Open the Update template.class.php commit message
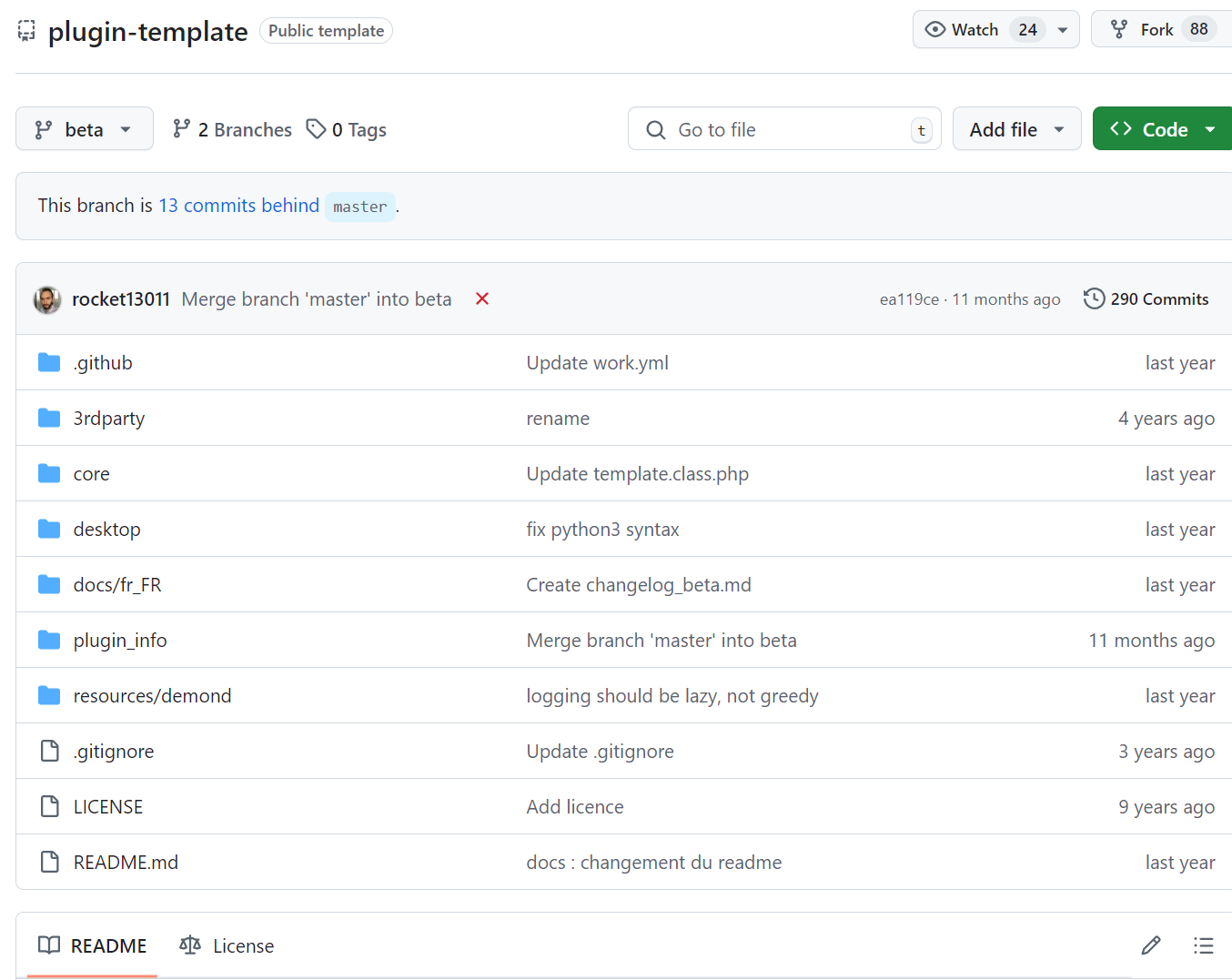 click(638, 474)
